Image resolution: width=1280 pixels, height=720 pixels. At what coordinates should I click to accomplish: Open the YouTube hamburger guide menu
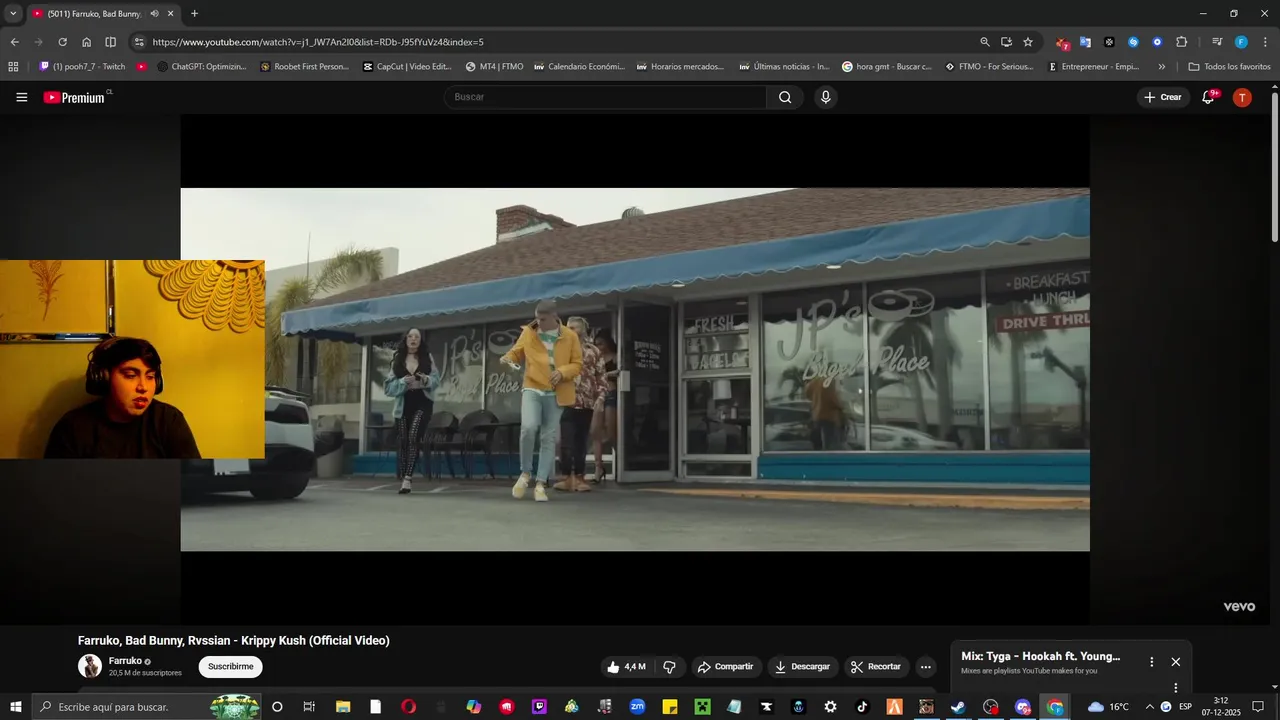coord(21,97)
